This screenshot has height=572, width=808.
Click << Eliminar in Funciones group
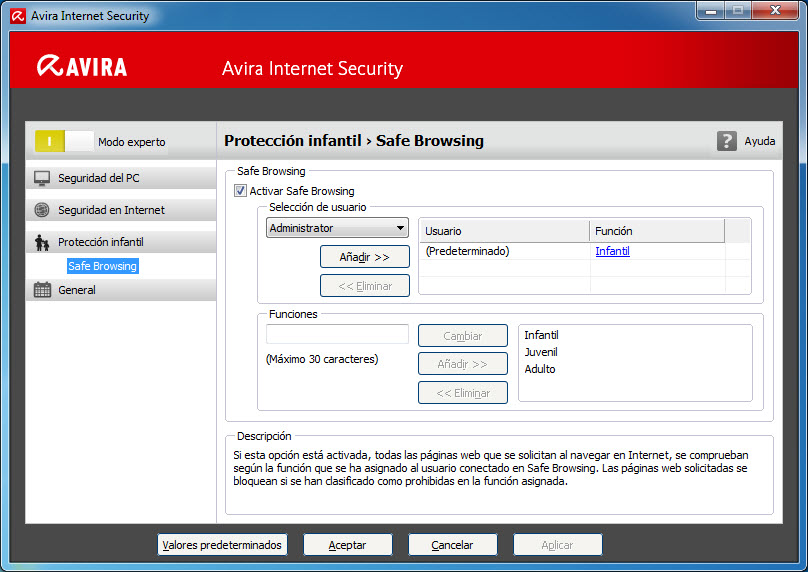[x=463, y=393]
